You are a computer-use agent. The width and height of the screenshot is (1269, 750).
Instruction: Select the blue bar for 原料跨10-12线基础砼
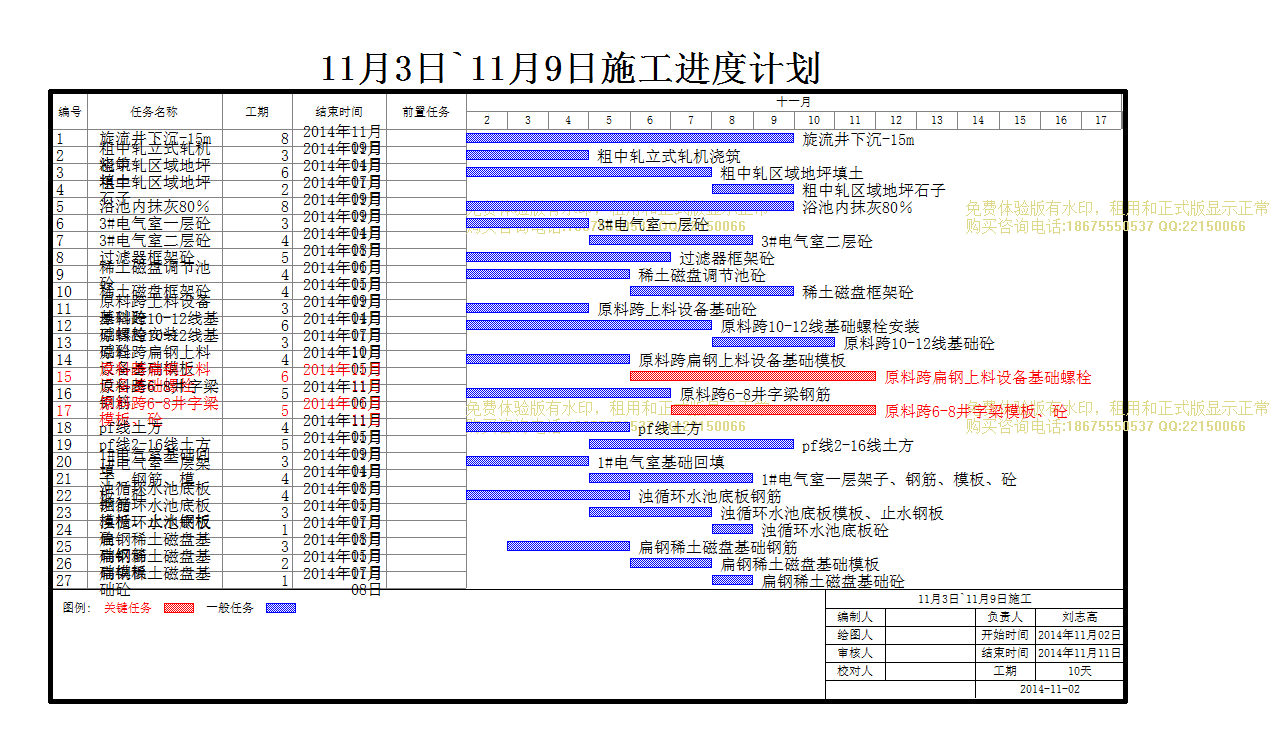click(x=773, y=342)
